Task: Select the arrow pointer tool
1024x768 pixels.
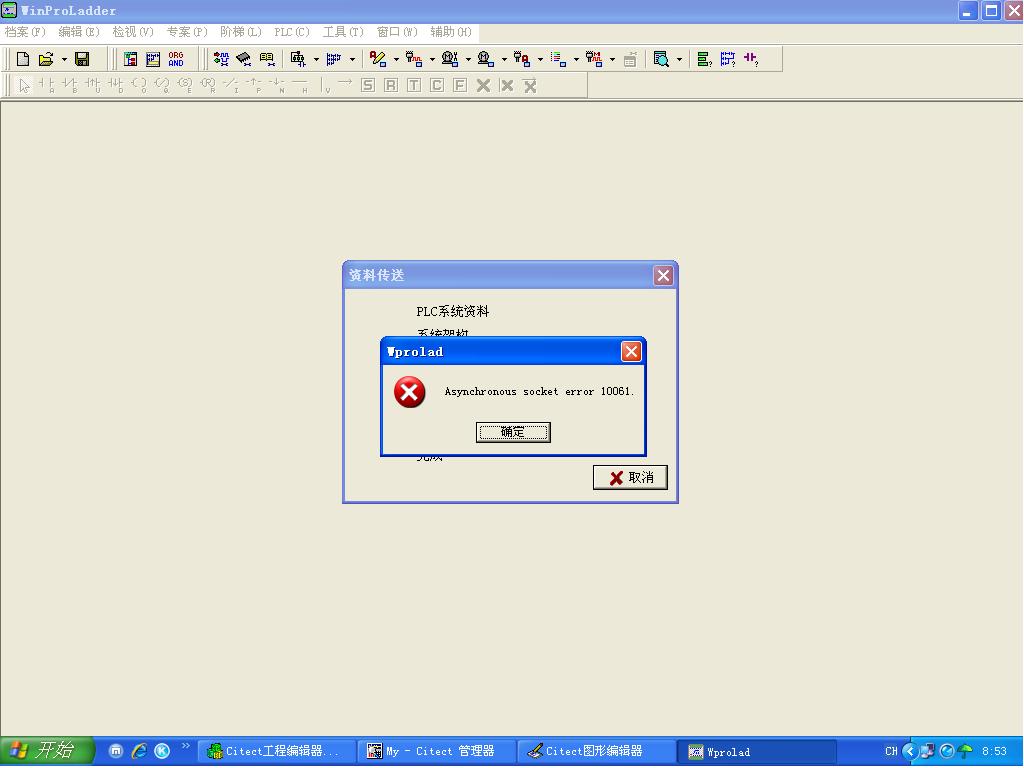Action: [24, 85]
